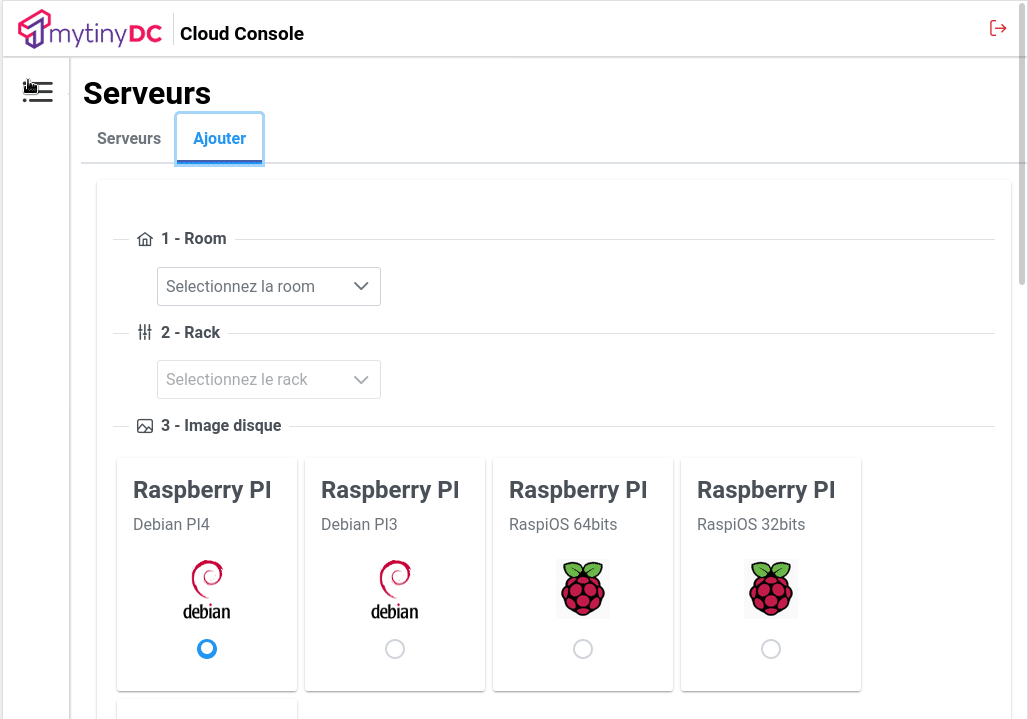Select the Debian PI4 radio button
1028x719 pixels.
(x=207, y=649)
